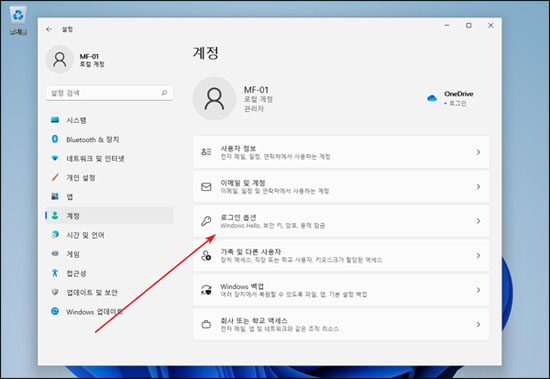Select the 계정 person icon in sidebar
Screen dimensions: 550x379
pos(55,215)
